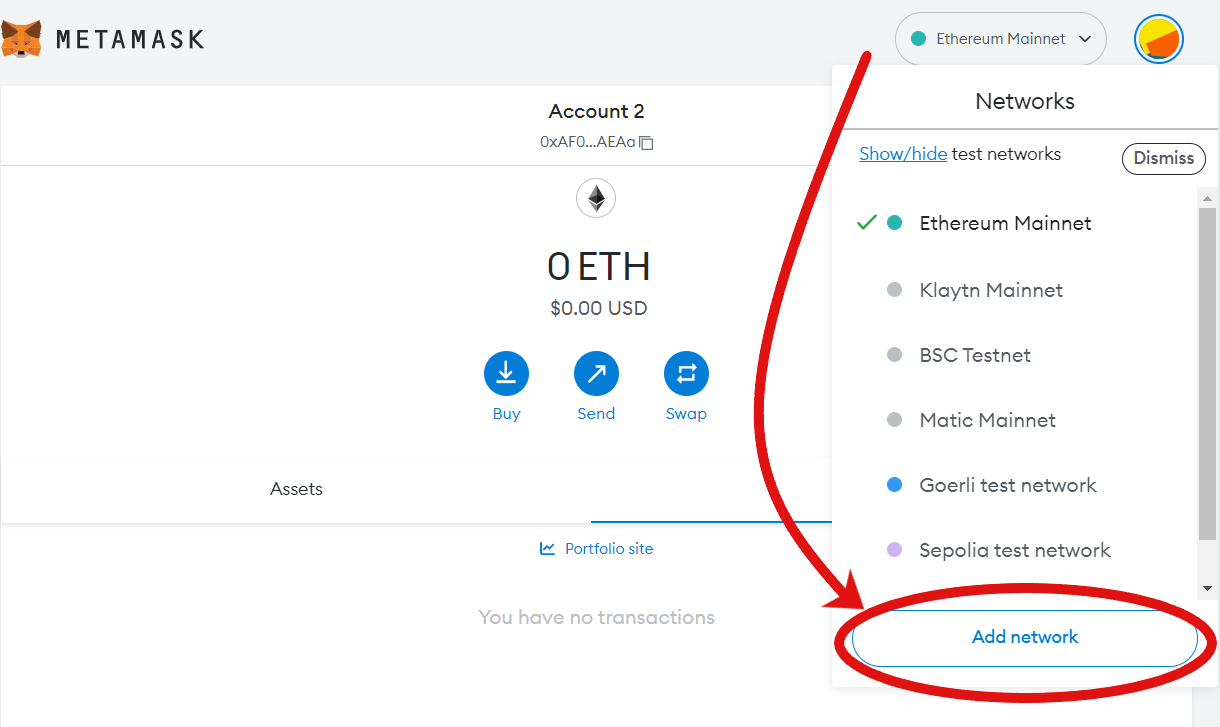Open the Ethereum Mainnet network dropdown

1000,38
